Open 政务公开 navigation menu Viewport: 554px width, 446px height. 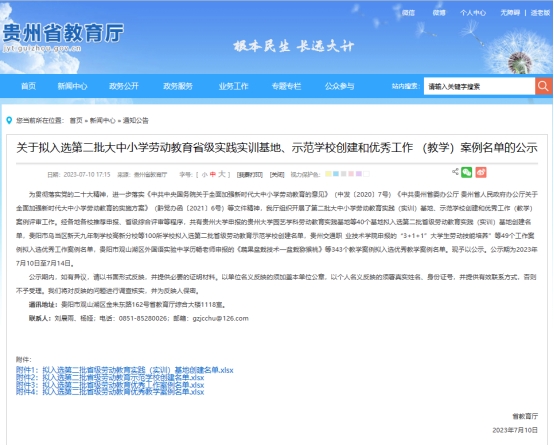(x=124, y=86)
